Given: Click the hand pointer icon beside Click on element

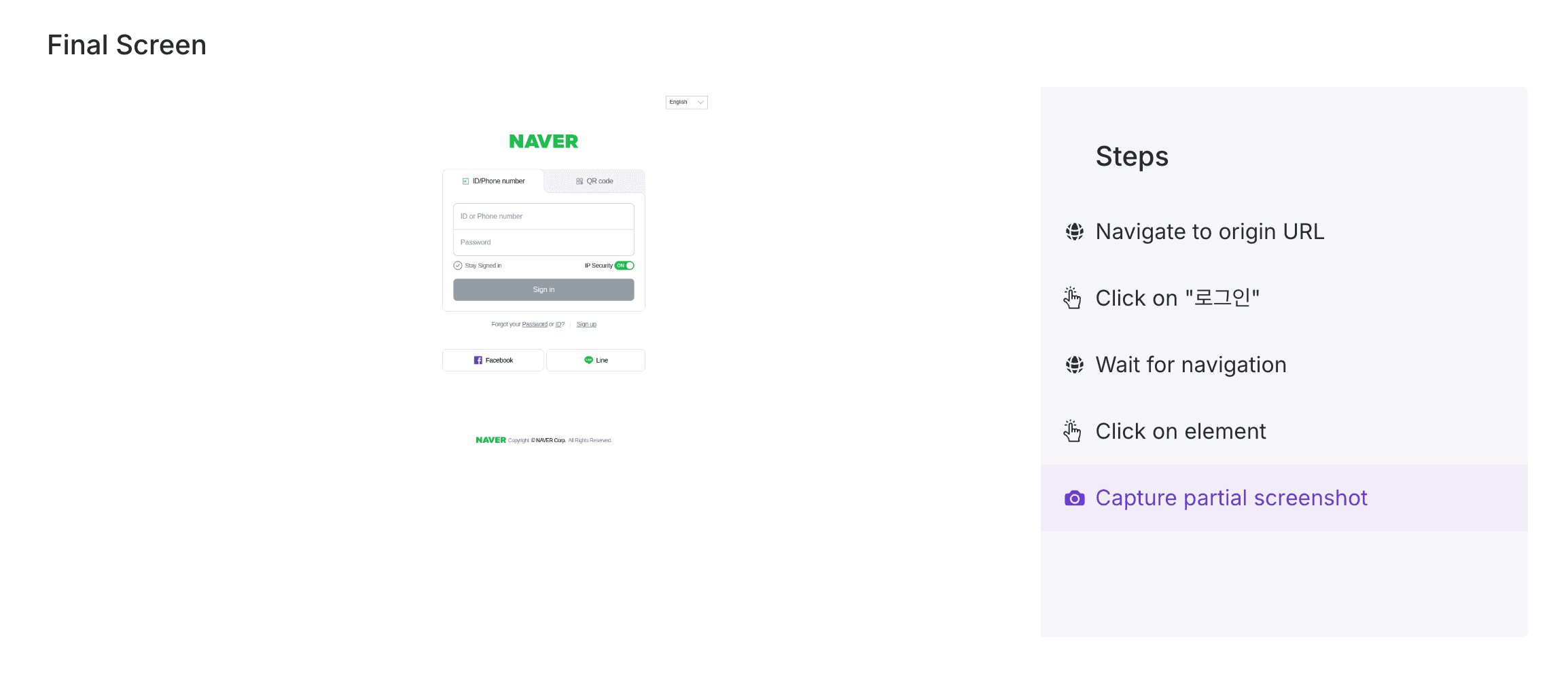Looking at the screenshot, I should 1073,431.
